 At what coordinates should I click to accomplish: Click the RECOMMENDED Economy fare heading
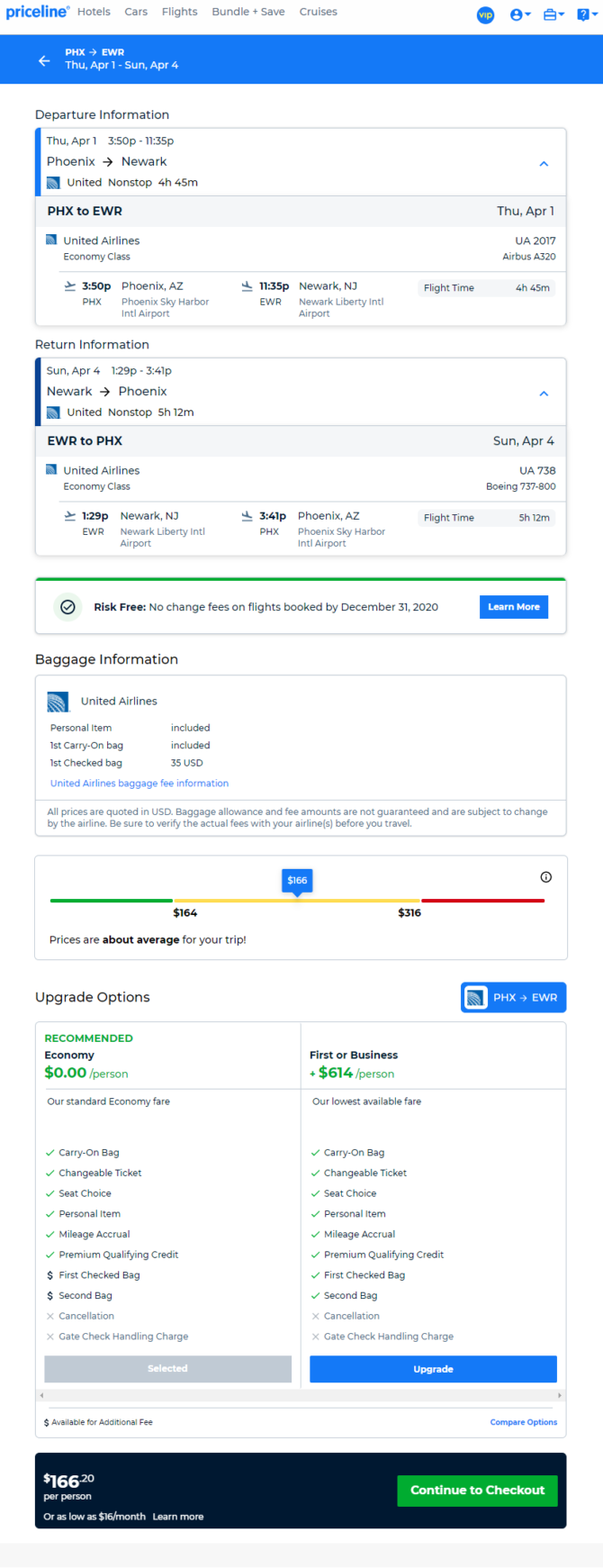88,1047
